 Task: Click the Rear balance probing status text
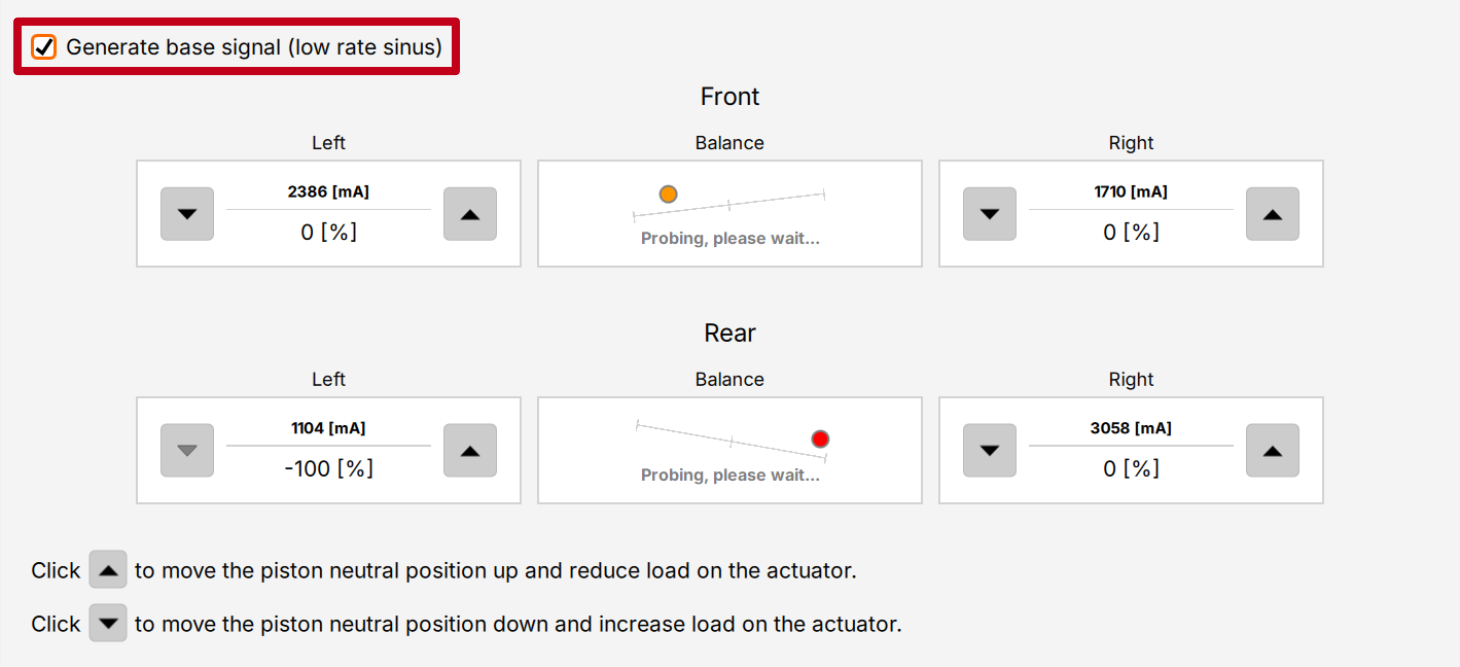point(730,475)
